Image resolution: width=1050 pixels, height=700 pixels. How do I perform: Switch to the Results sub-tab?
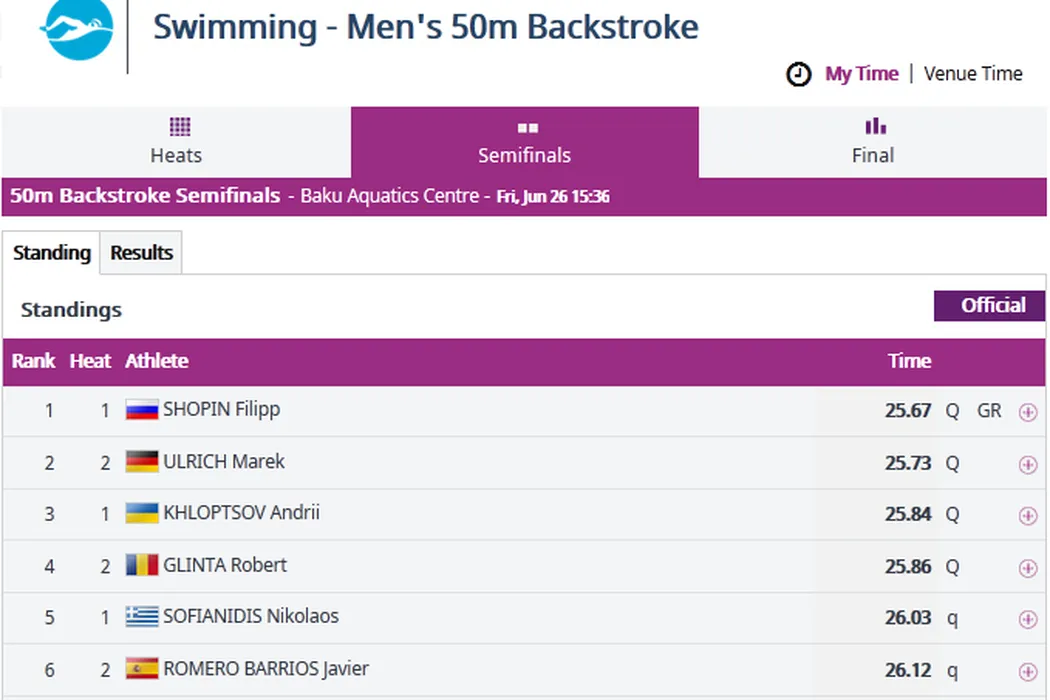[141, 253]
